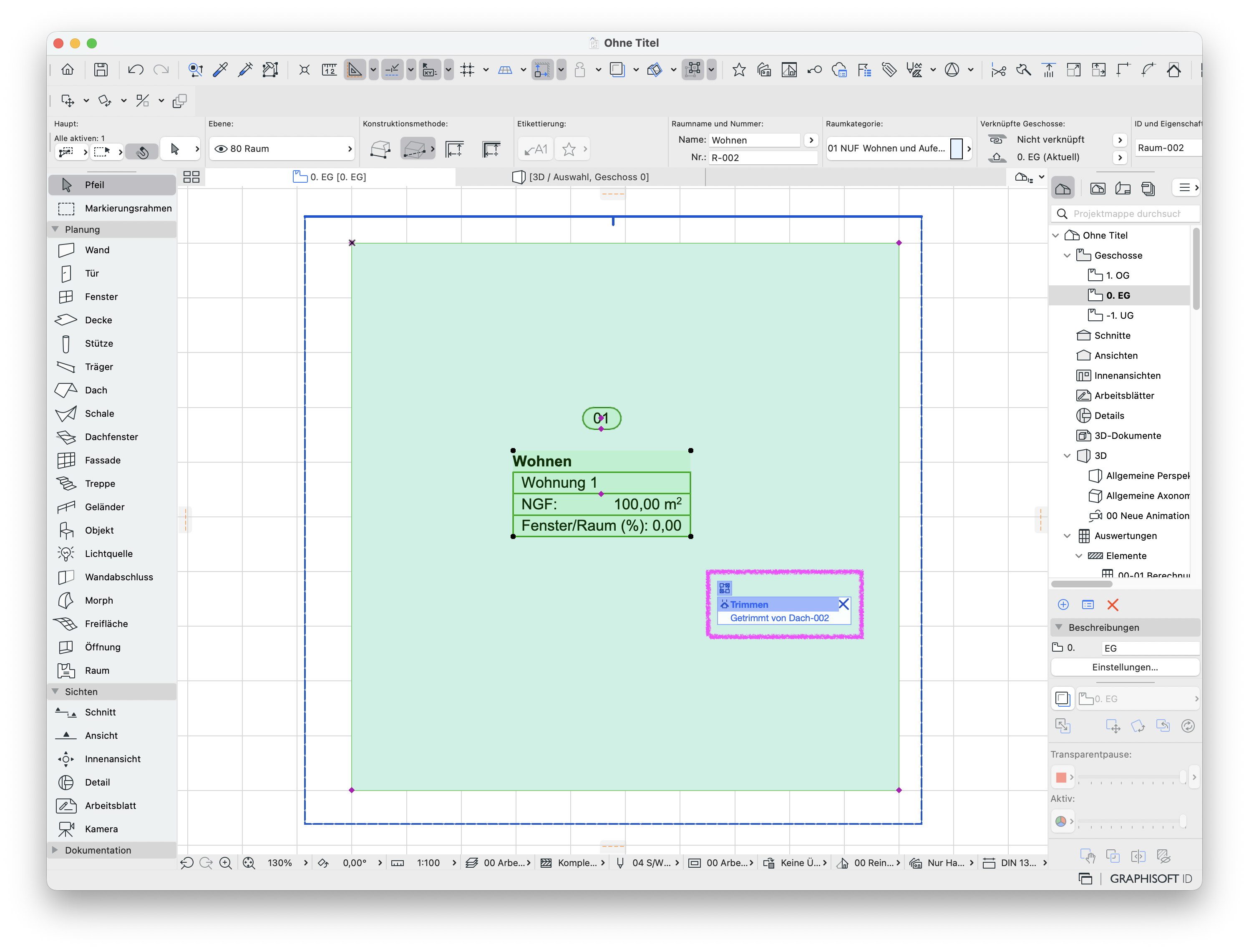Viewport: 1249px width, 952px height.
Task: Click the Save icon in toolbar
Action: coord(101,70)
